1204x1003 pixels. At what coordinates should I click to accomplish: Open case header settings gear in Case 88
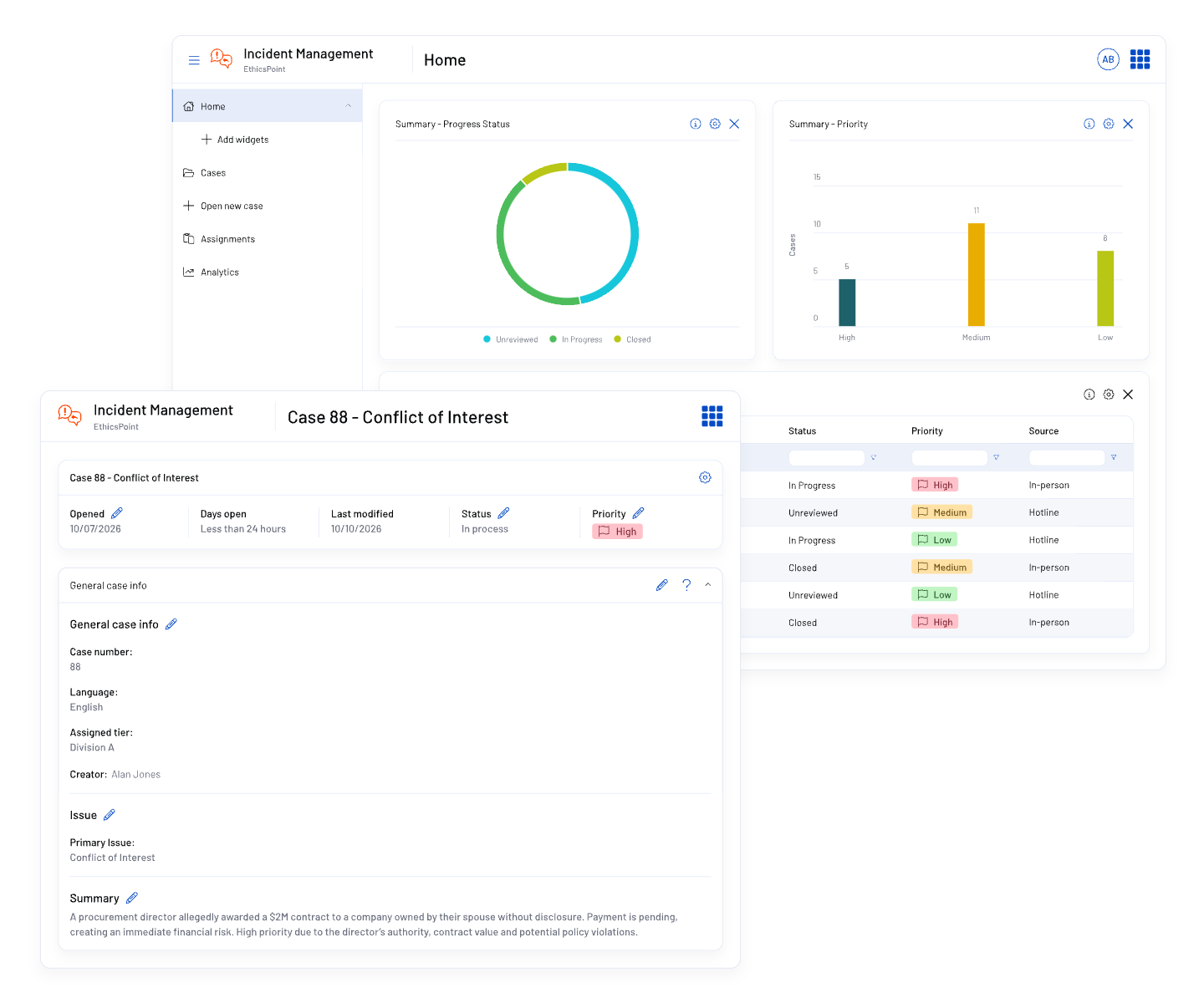tap(705, 477)
